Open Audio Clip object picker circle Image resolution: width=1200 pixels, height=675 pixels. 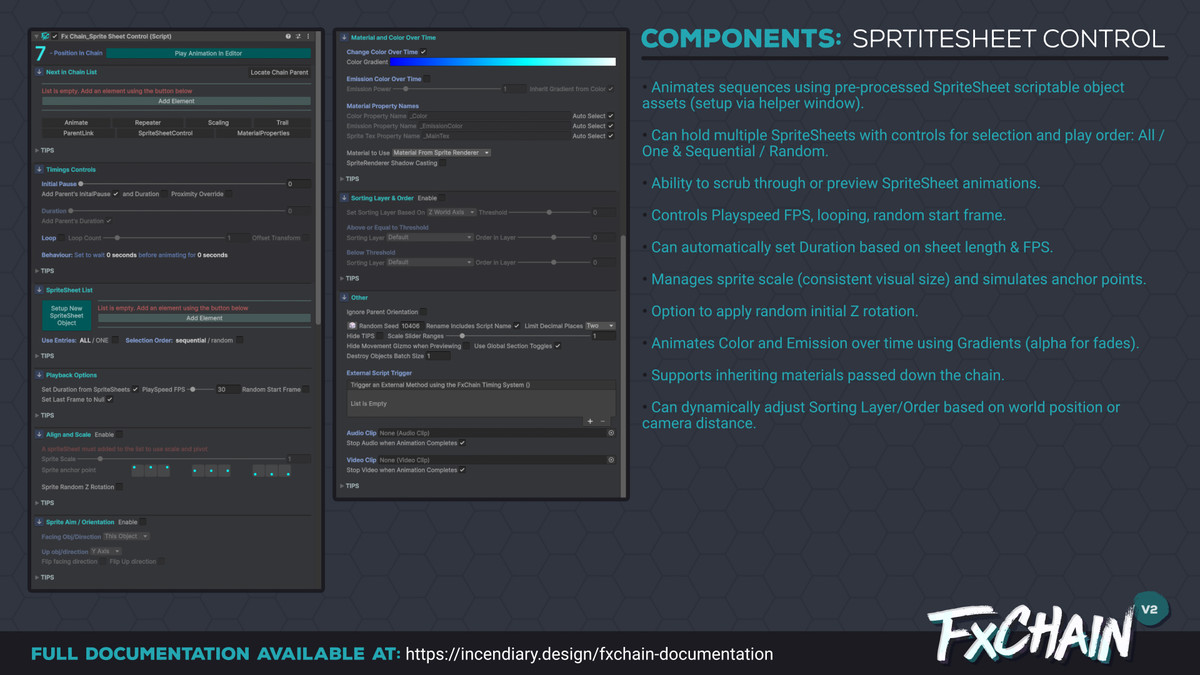[x=611, y=433]
